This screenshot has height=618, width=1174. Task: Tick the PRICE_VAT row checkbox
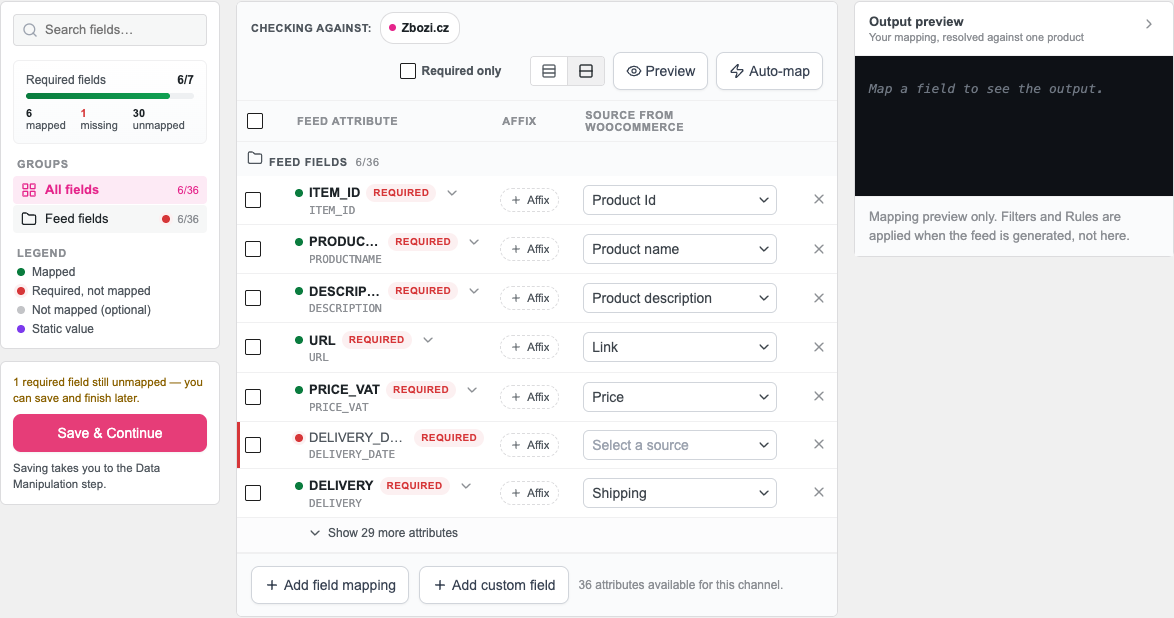click(x=254, y=397)
